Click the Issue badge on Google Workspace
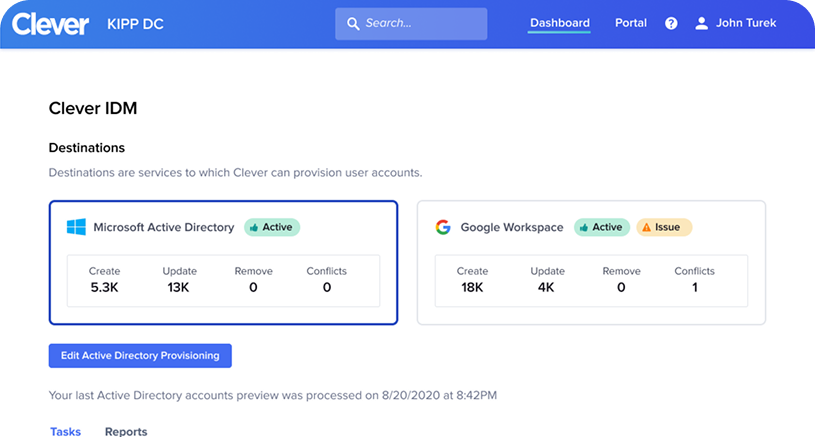The height and width of the screenshot is (437, 815). pos(664,227)
